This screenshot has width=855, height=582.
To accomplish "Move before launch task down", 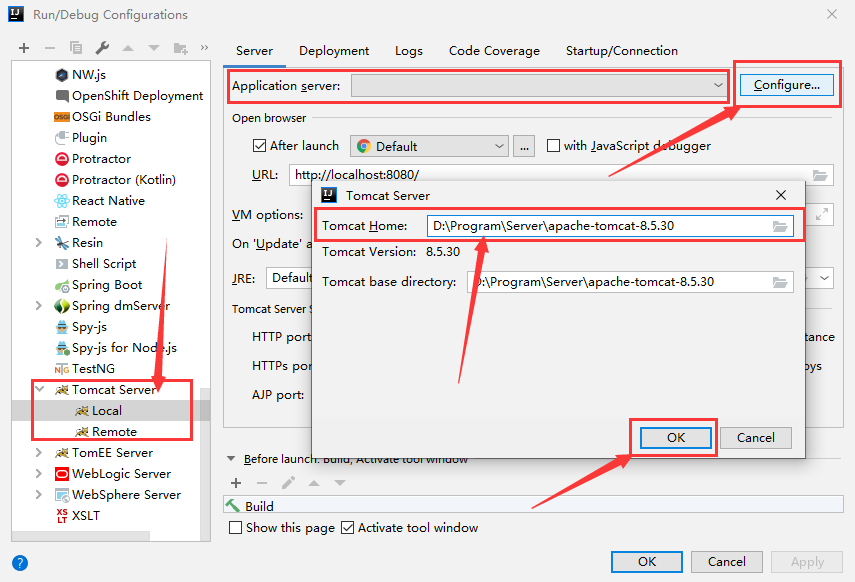I will [x=340, y=483].
